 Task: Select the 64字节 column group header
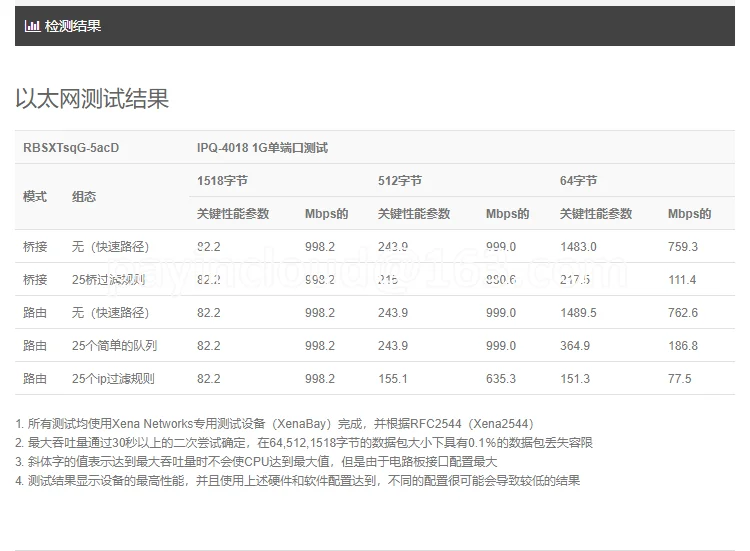point(578,181)
